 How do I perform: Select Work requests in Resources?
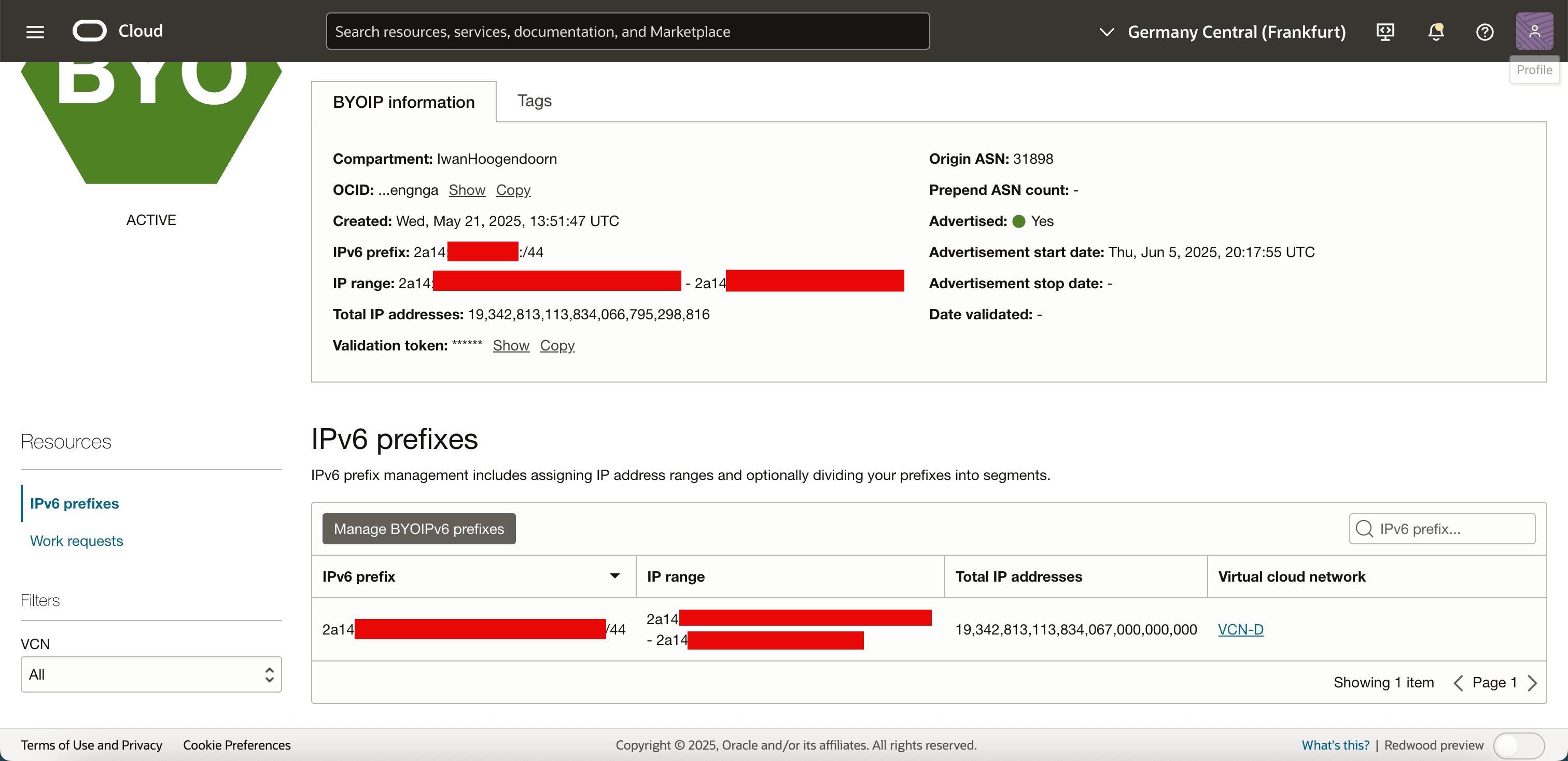click(76, 541)
